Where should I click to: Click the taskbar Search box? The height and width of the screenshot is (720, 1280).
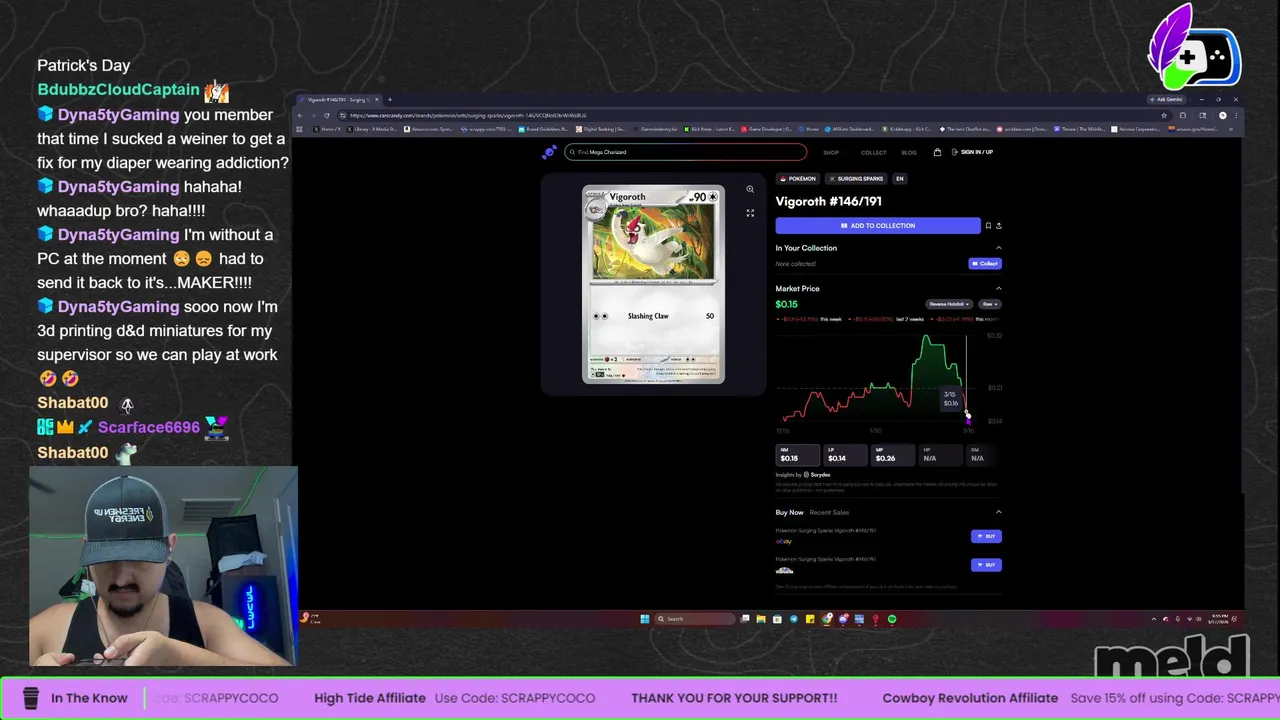[x=695, y=619]
